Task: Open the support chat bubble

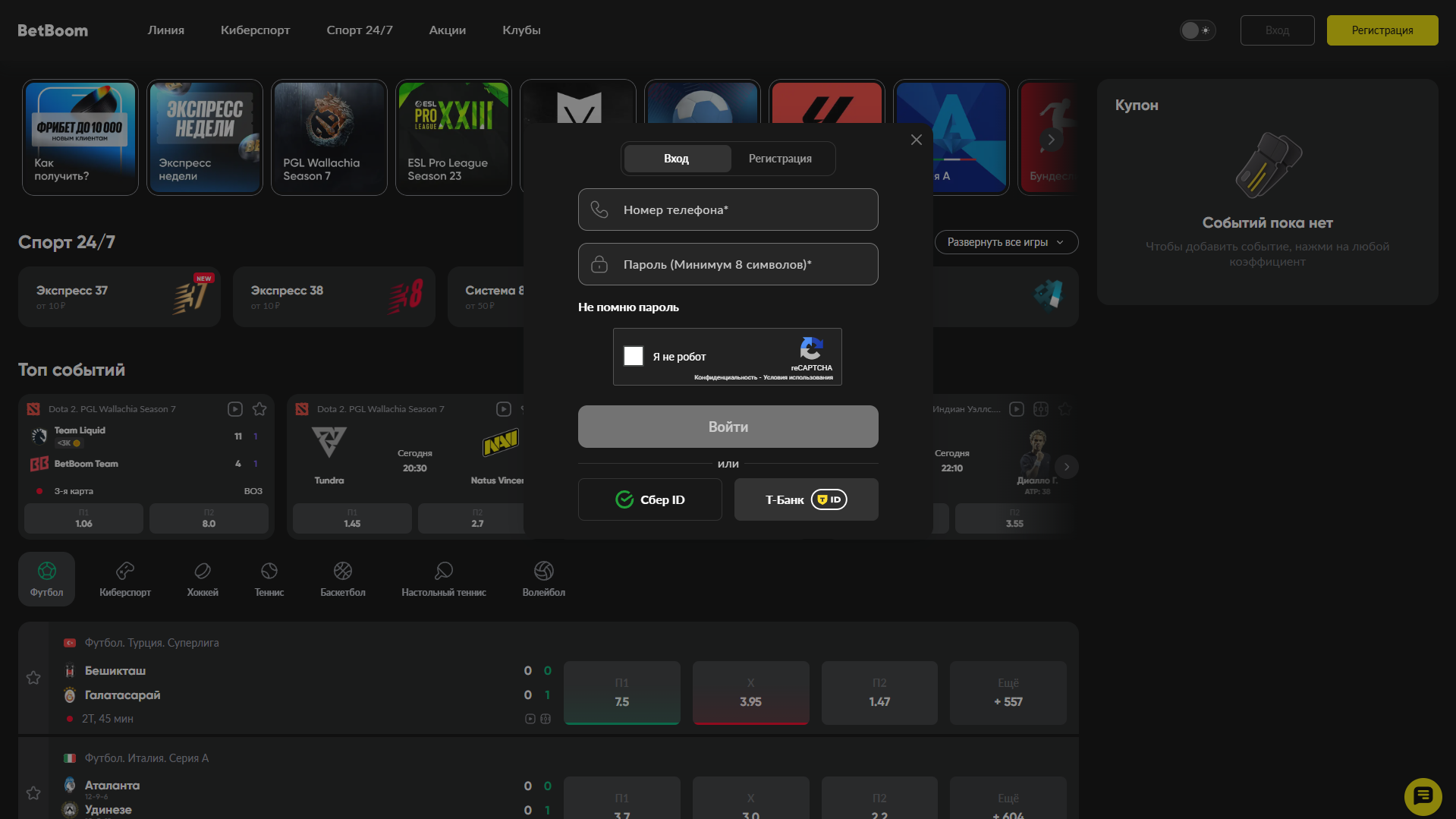Action: coord(1423,796)
